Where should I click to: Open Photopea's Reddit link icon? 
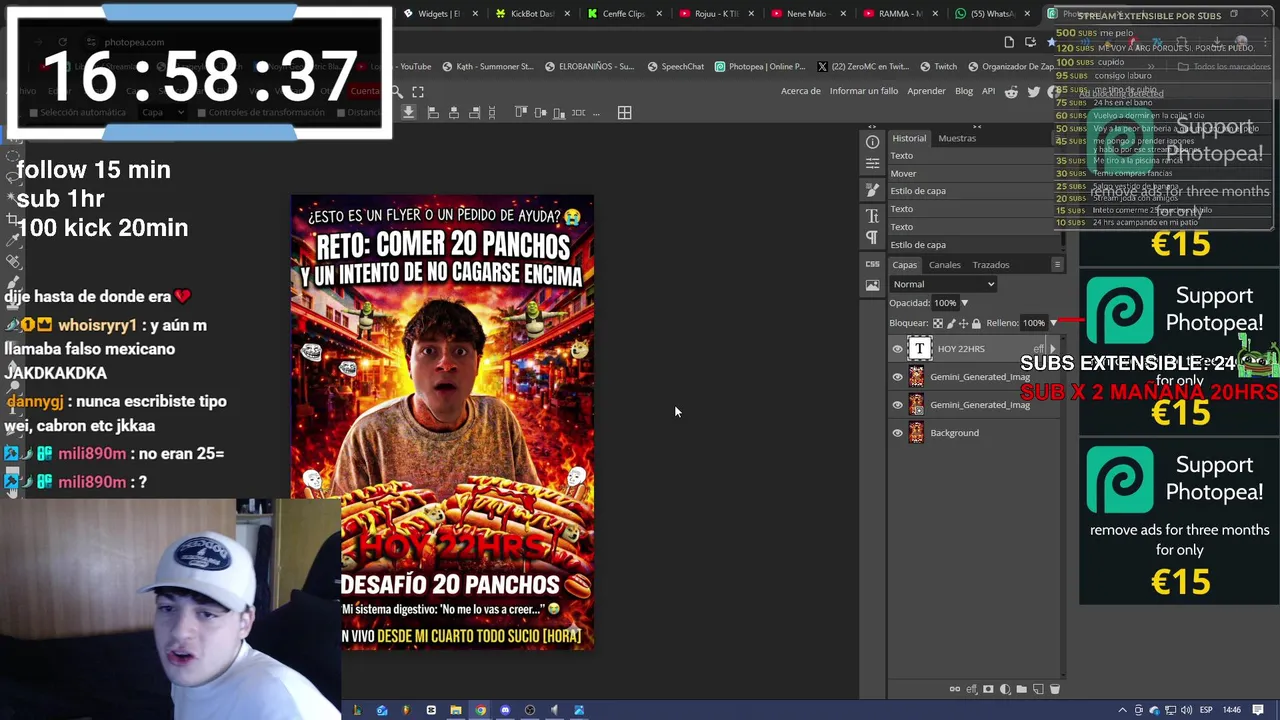click(1011, 91)
